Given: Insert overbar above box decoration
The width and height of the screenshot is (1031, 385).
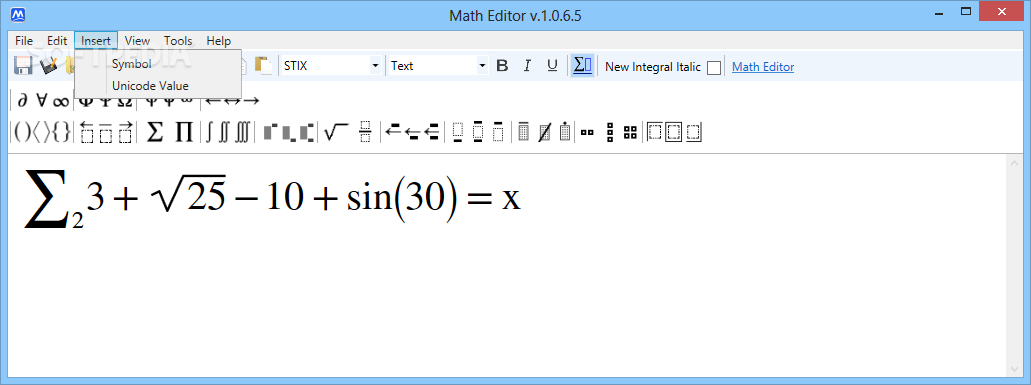Looking at the screenshot, I should click(106, 133).
